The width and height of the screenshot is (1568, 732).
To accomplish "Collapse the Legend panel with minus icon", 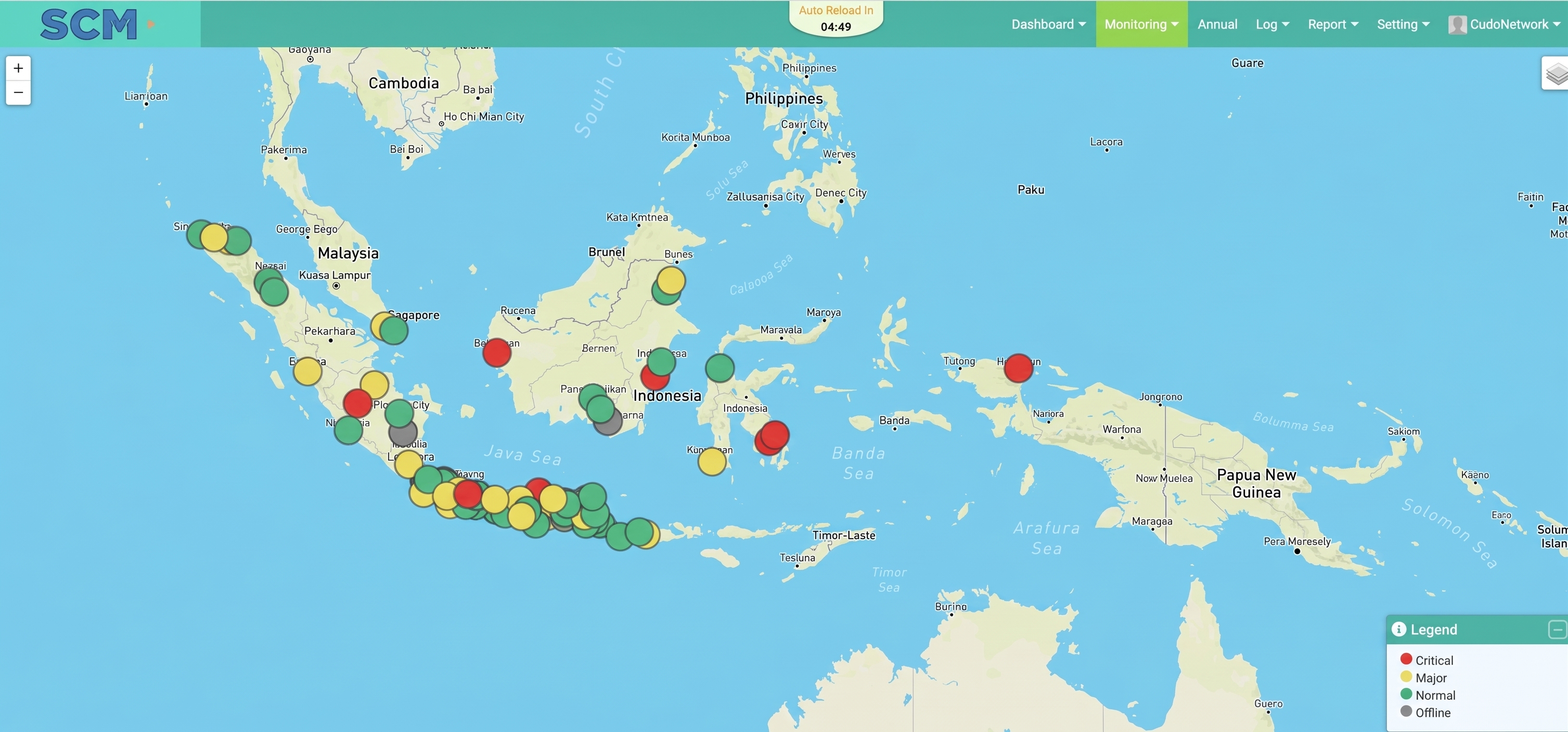I will 1557,629.
